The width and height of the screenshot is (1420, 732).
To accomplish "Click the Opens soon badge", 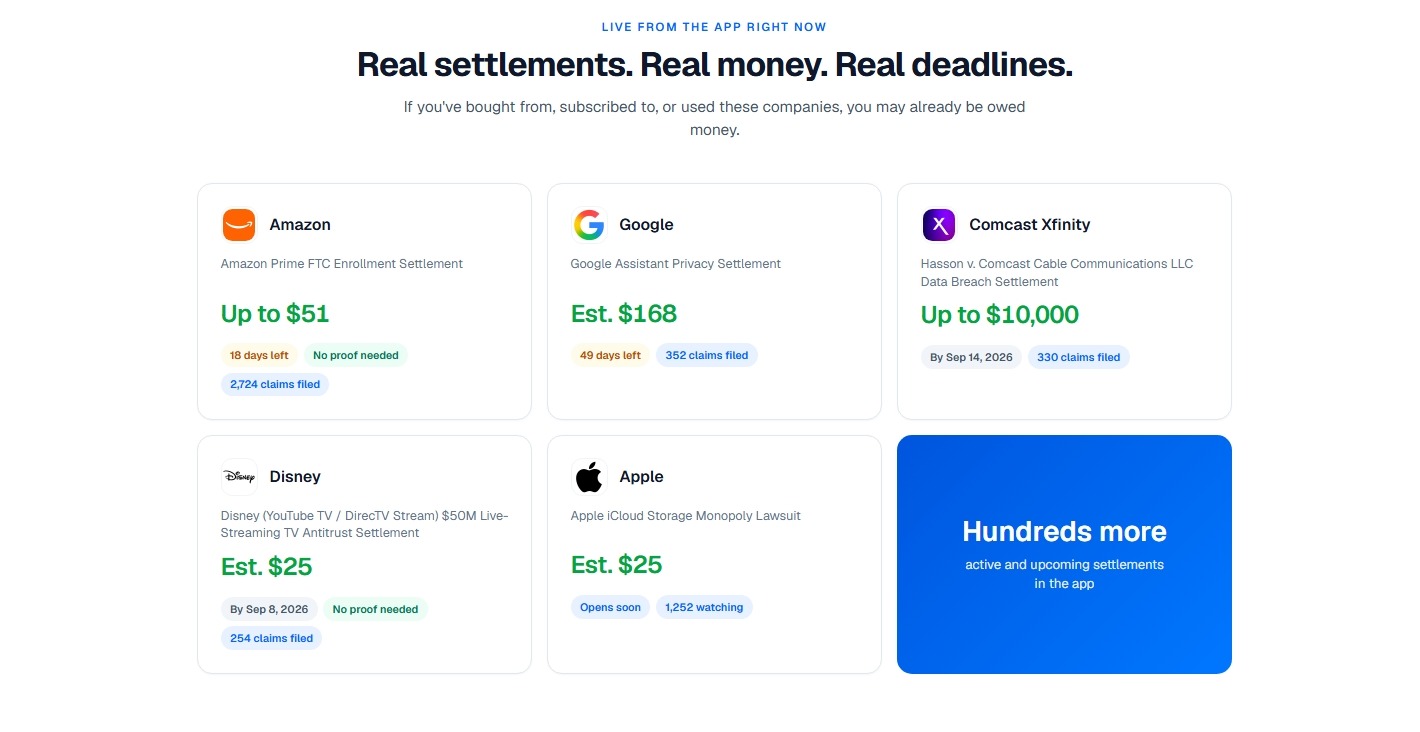I will pyautogui.click(x=611, y=607).
